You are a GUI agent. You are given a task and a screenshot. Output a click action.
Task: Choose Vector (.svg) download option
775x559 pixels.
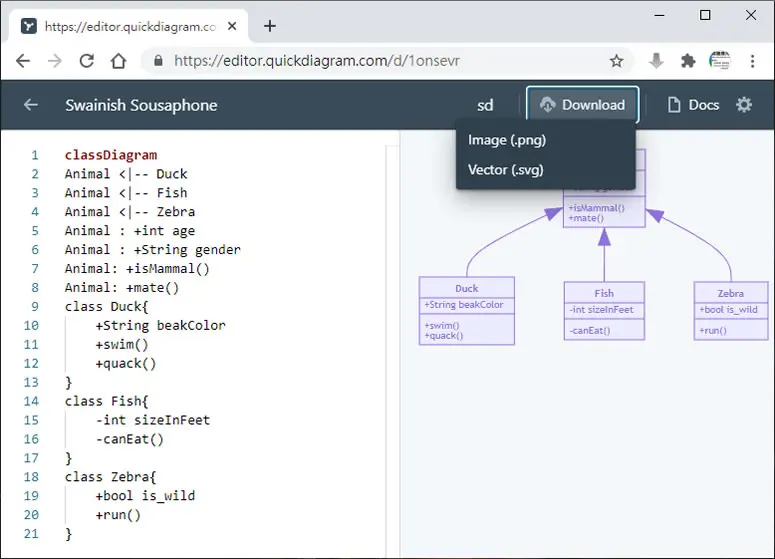pyautogui.click(x=506, y=170)
